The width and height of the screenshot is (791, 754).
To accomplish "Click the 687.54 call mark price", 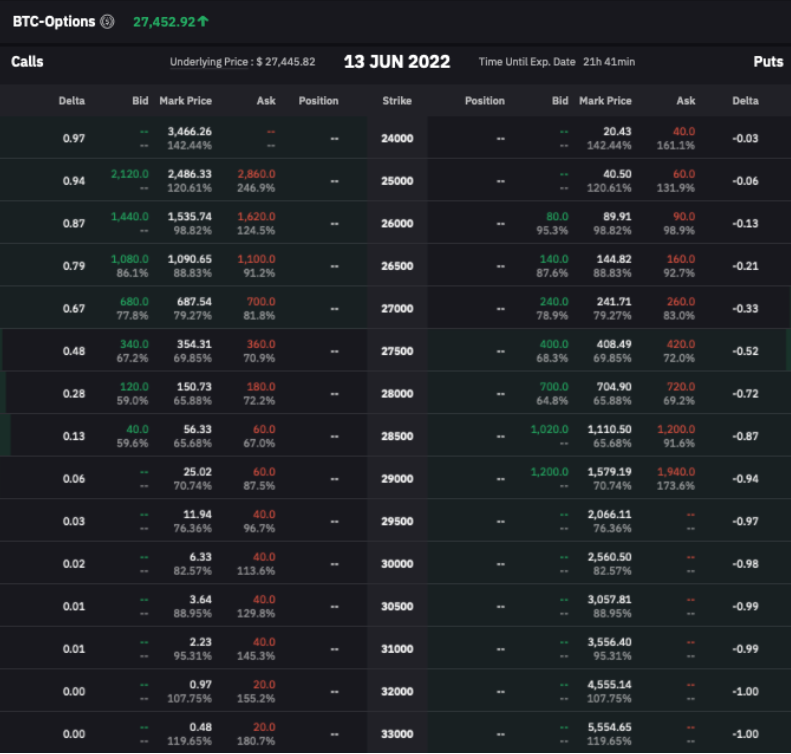I will point(192,301).
